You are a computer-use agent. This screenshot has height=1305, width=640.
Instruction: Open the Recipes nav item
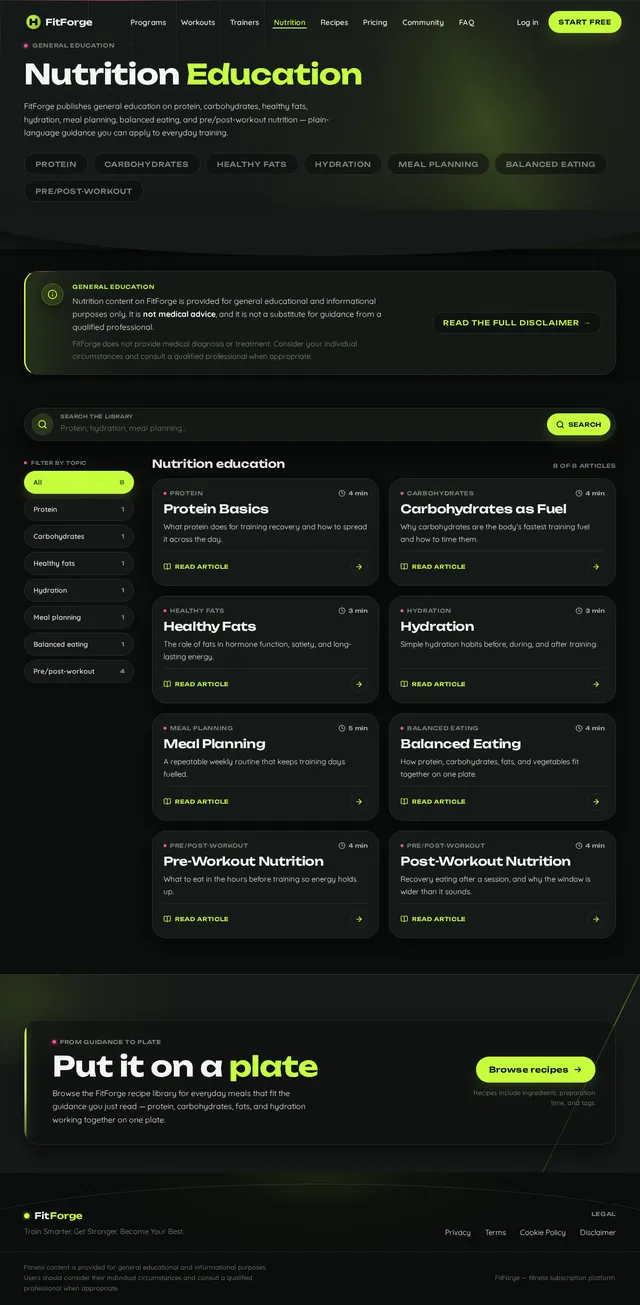pyautogui.click(x=334, y=22)
